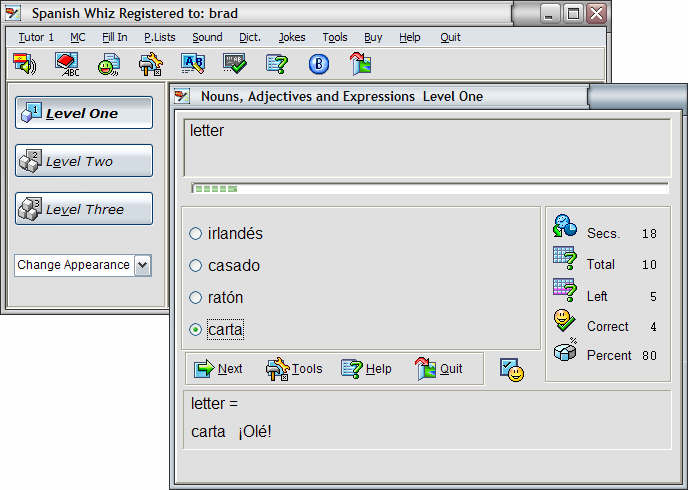Open the Jokes menu
The width and height of the screenshot is (688, 490).
click(292, 37)
